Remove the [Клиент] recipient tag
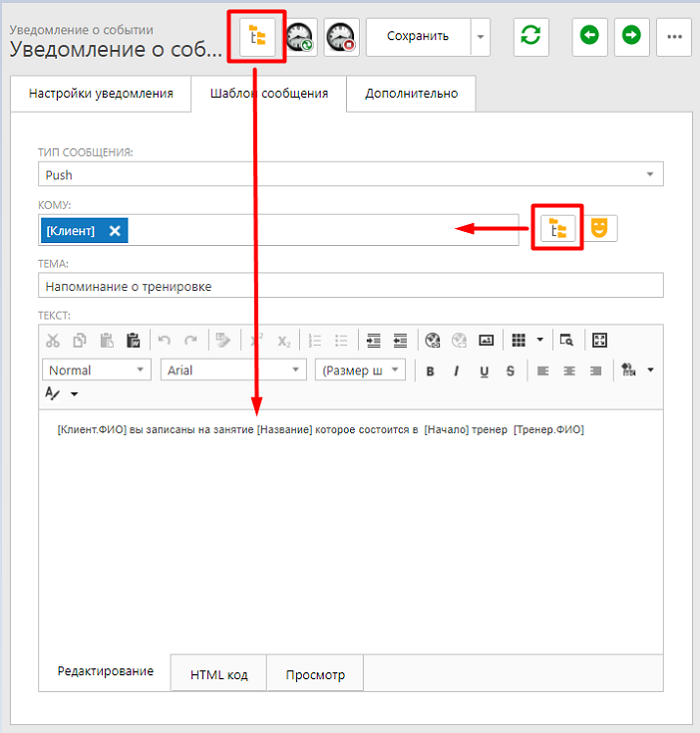 115,230
